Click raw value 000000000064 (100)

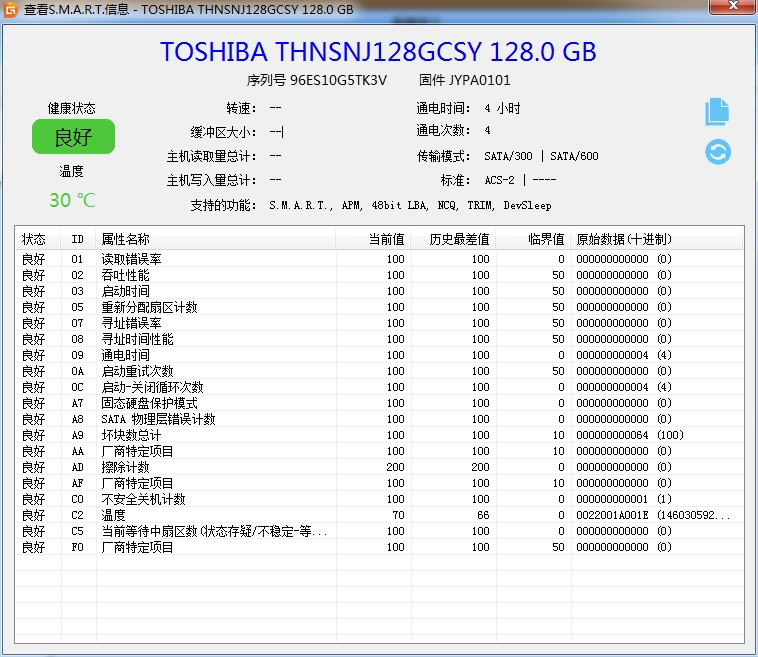coord(630,435)
